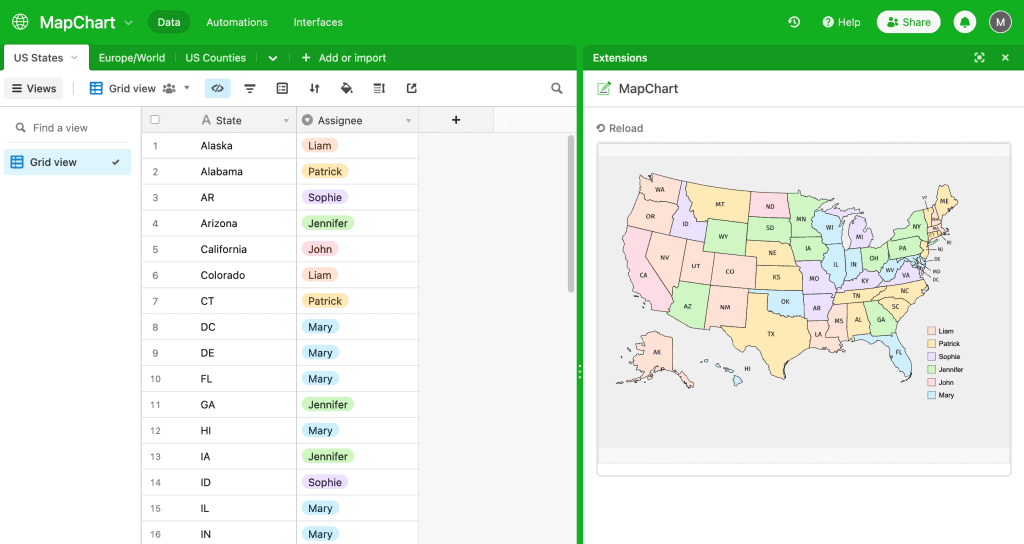Click the Patrick legend color swatch
The width and height of the screenshot is (1024, 544).
coord(932,344)
